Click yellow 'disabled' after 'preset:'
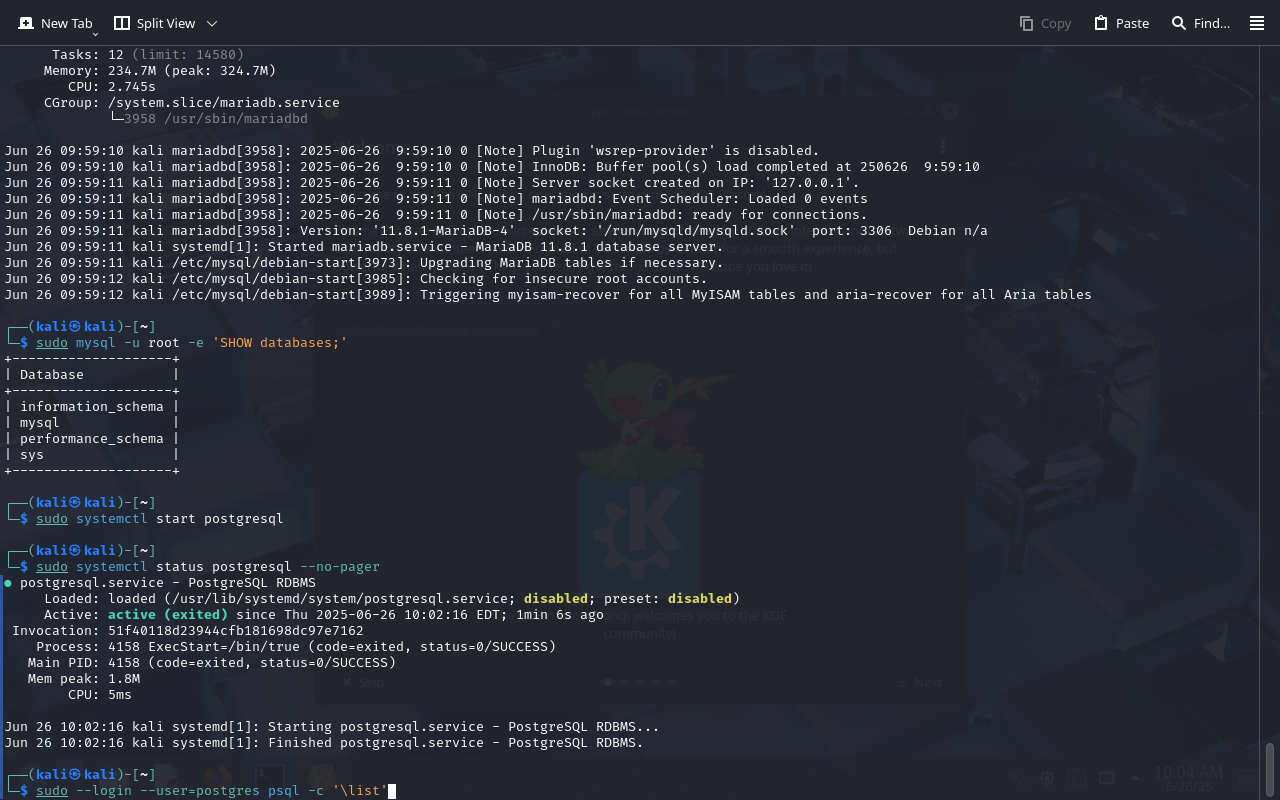Viewport: 1280px width, 800px height. click(700, 599)
